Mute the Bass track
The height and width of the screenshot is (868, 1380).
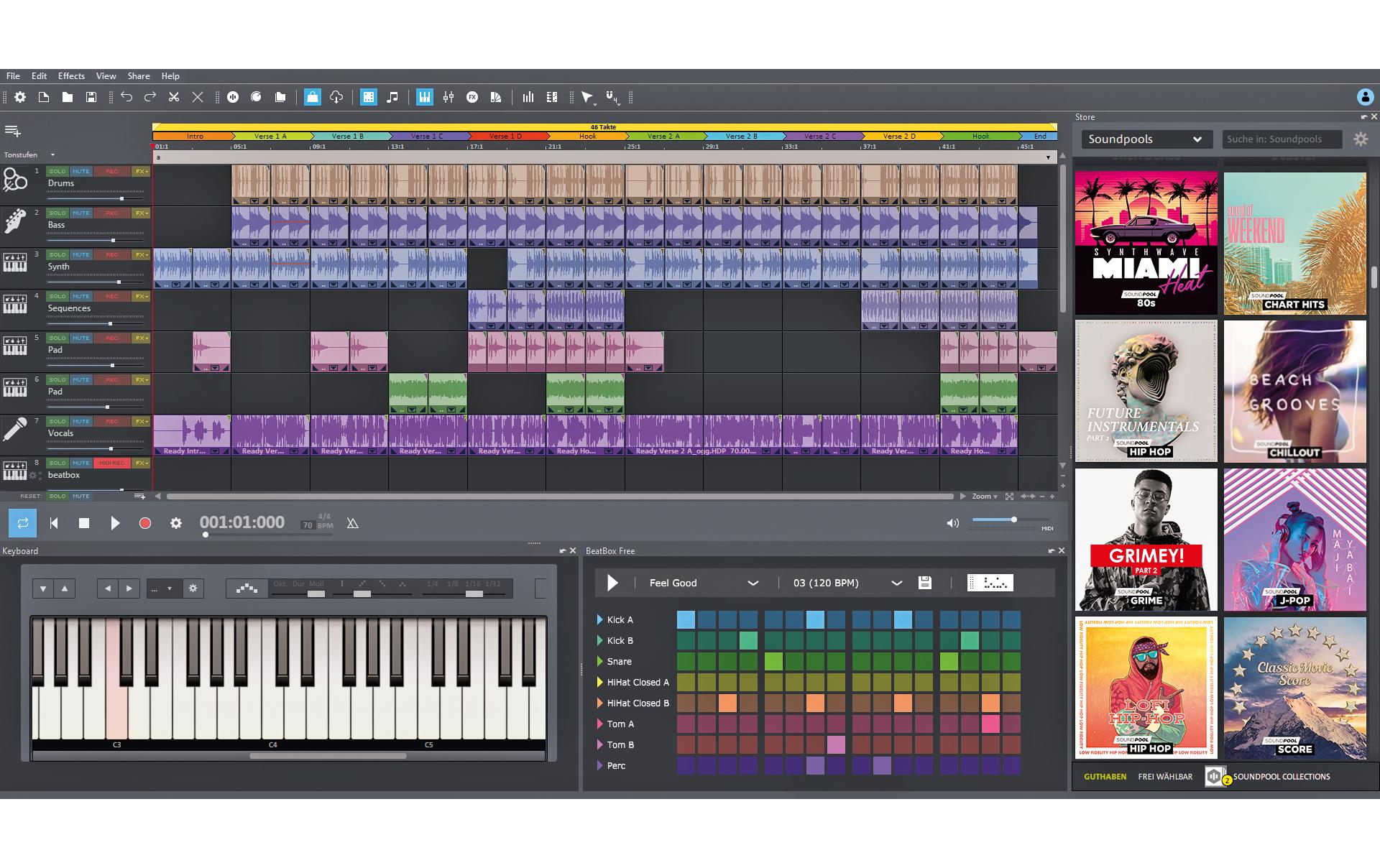[81, 213]
